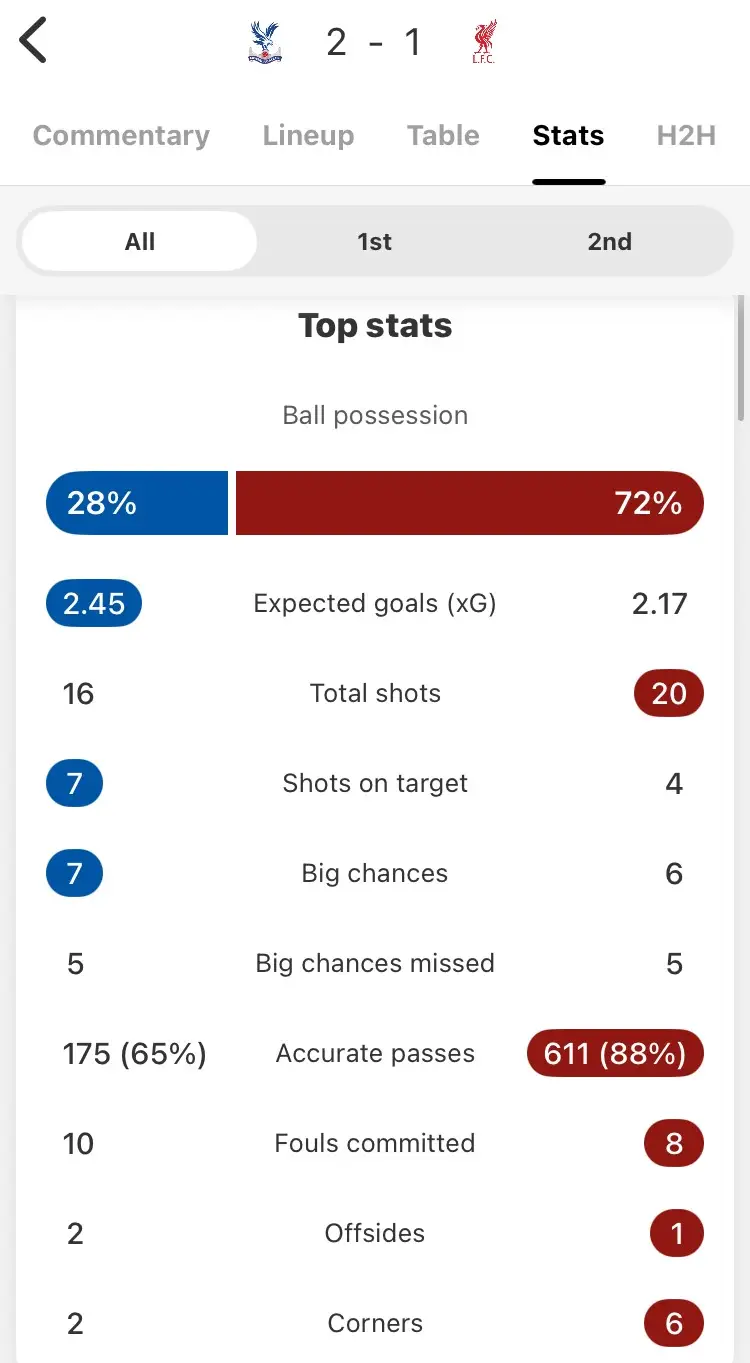The height and width of the screenshot is (1363, 750).
Task: Open the Liverpool FC team crest
Action: click(x=485, y=43)
